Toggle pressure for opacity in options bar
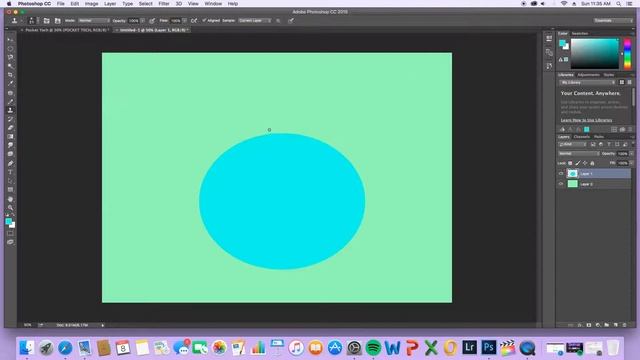This screenshot has height=360, width=640. 152,20
